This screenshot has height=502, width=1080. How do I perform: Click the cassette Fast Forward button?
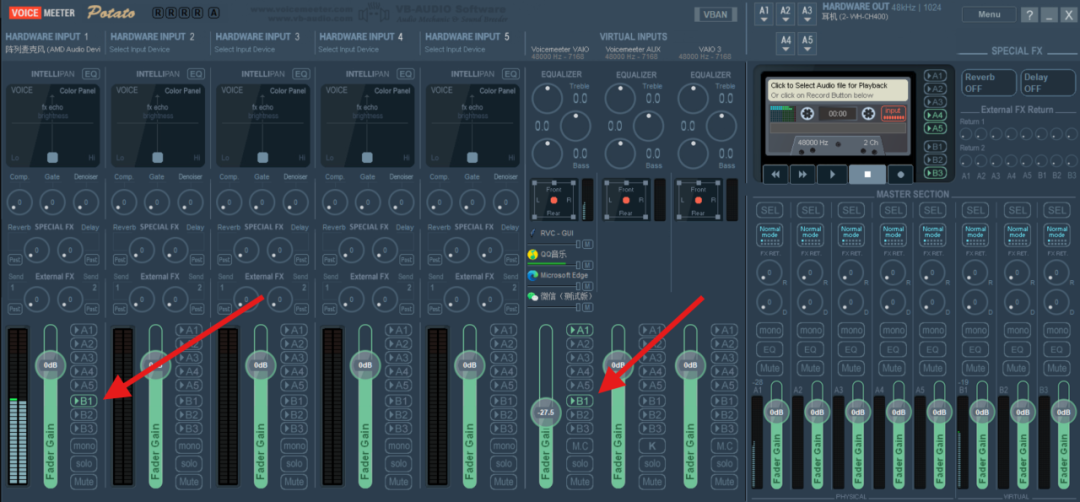(803, 174)
